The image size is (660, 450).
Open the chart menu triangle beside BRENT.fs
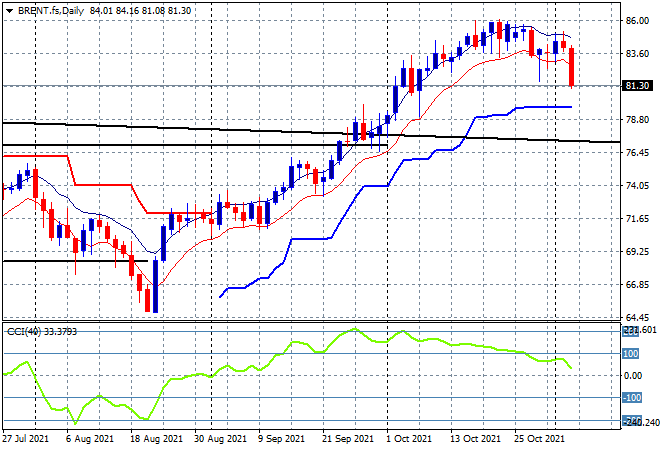pyautogui.click(x=9, y=11)
